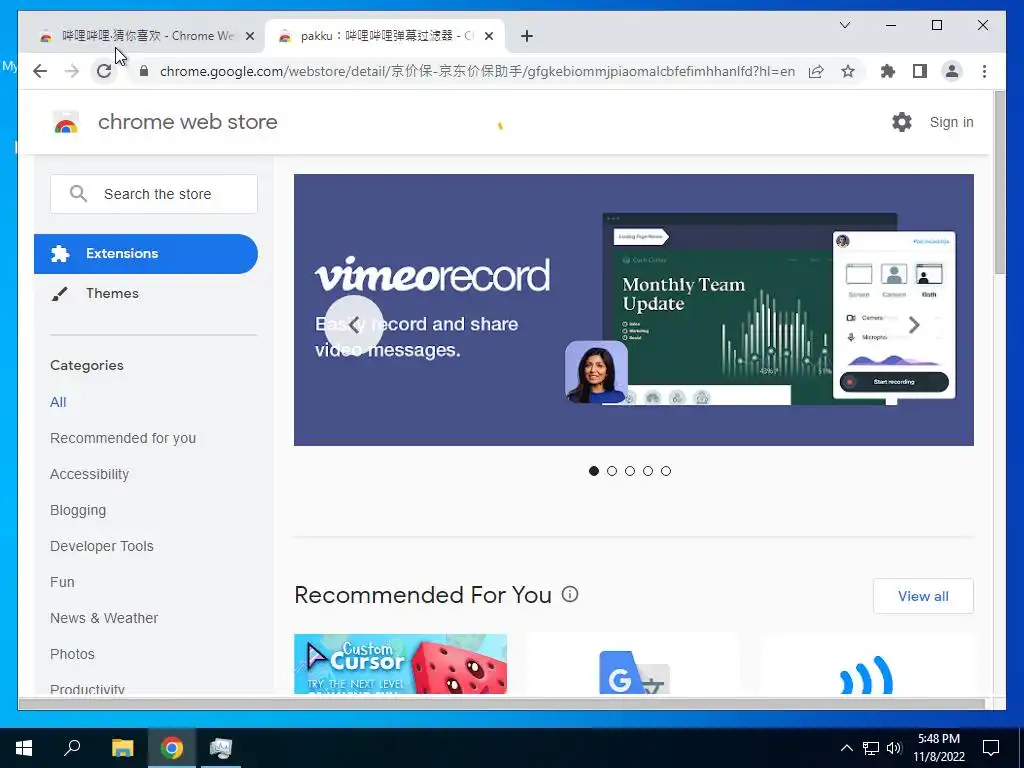The height and width of the screenshot is (768, 1024).
Task: Open the taskbar clock showing 5:48 PM
Action: [938, 748]
